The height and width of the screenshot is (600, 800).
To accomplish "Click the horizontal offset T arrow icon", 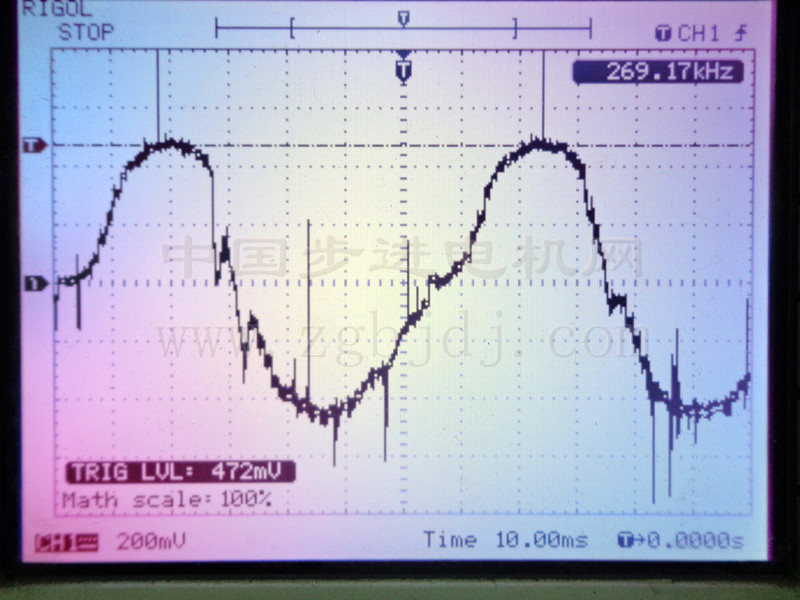I will point(626,541).
